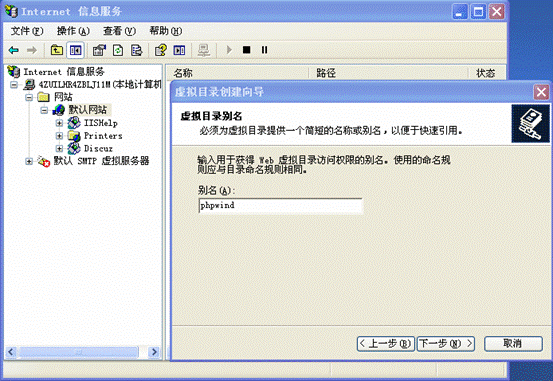Select the Printers virtual directory
The image size is (553, 381).
tap(103, 136)
